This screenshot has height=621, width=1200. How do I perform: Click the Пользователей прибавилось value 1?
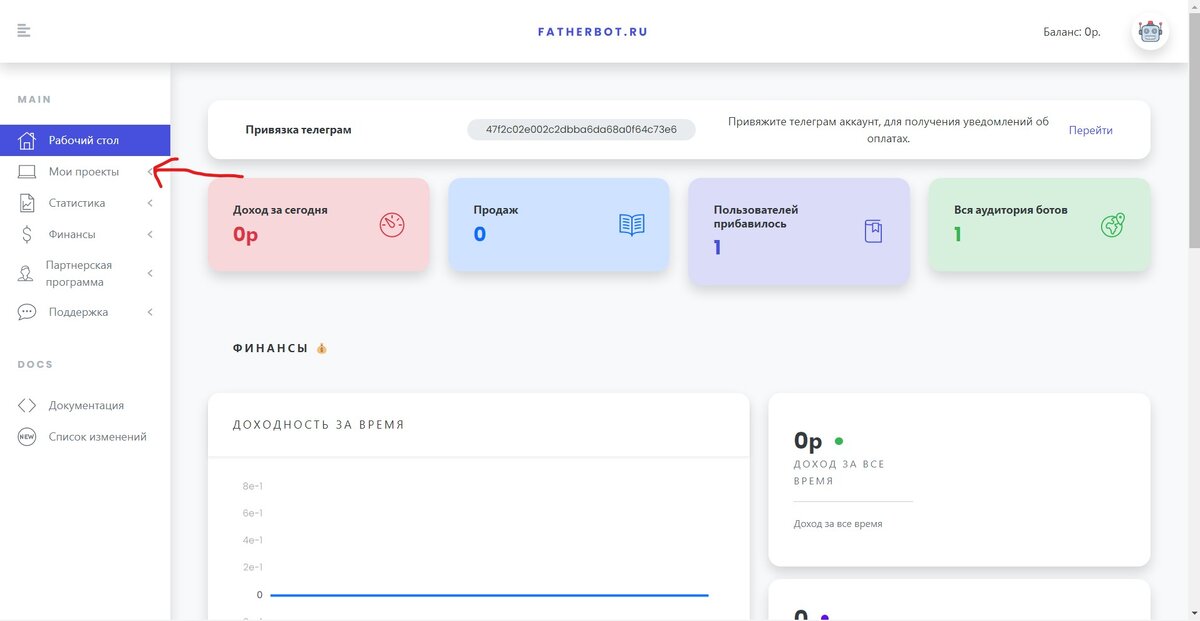click(x=718, y=247)
